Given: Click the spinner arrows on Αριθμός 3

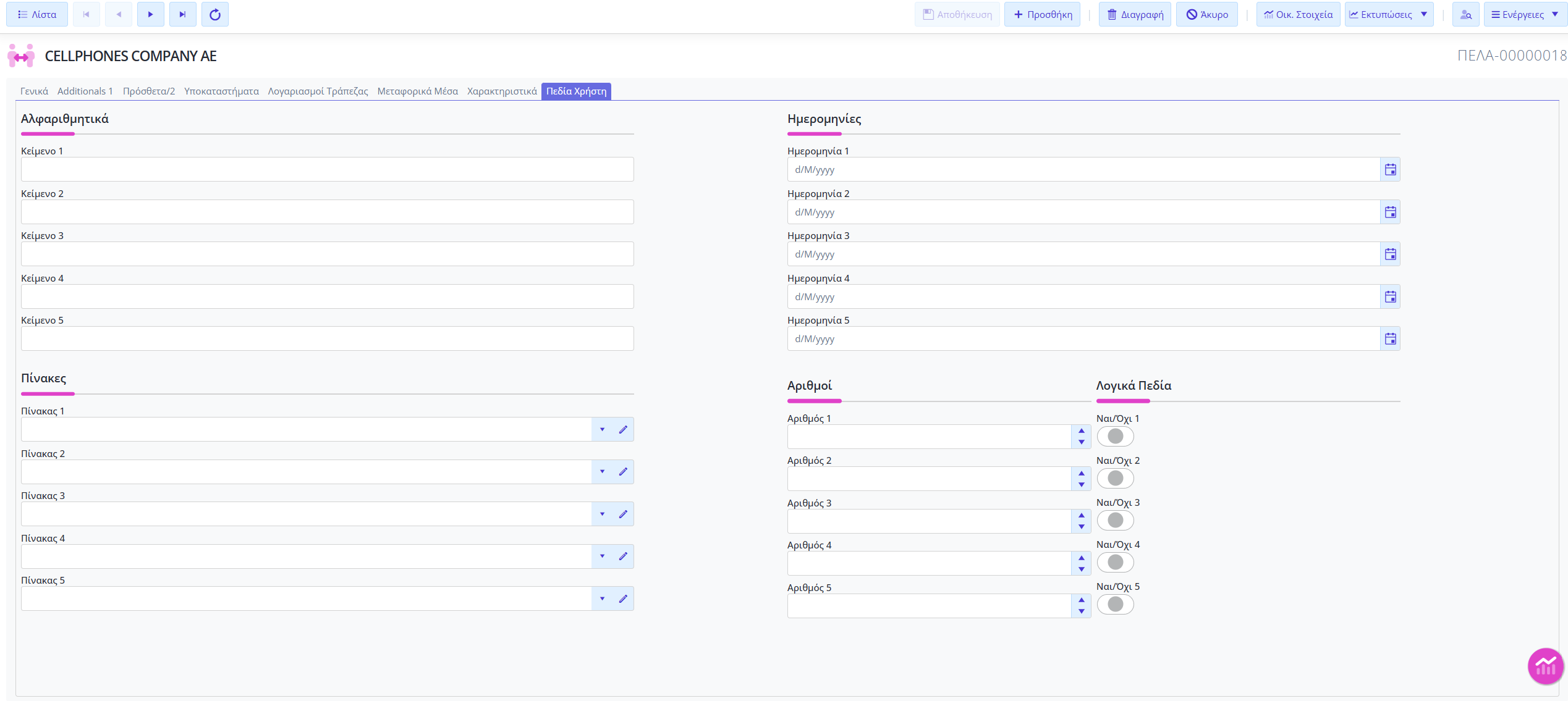Looking at the screenshot, I should 1081,521.
